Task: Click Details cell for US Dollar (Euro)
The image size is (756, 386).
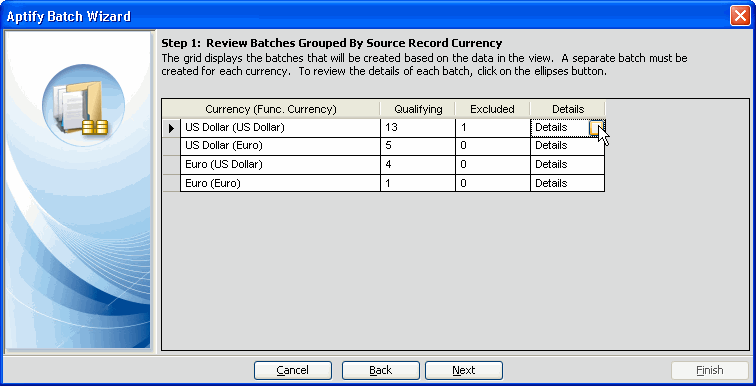Action: click(567, 146)
